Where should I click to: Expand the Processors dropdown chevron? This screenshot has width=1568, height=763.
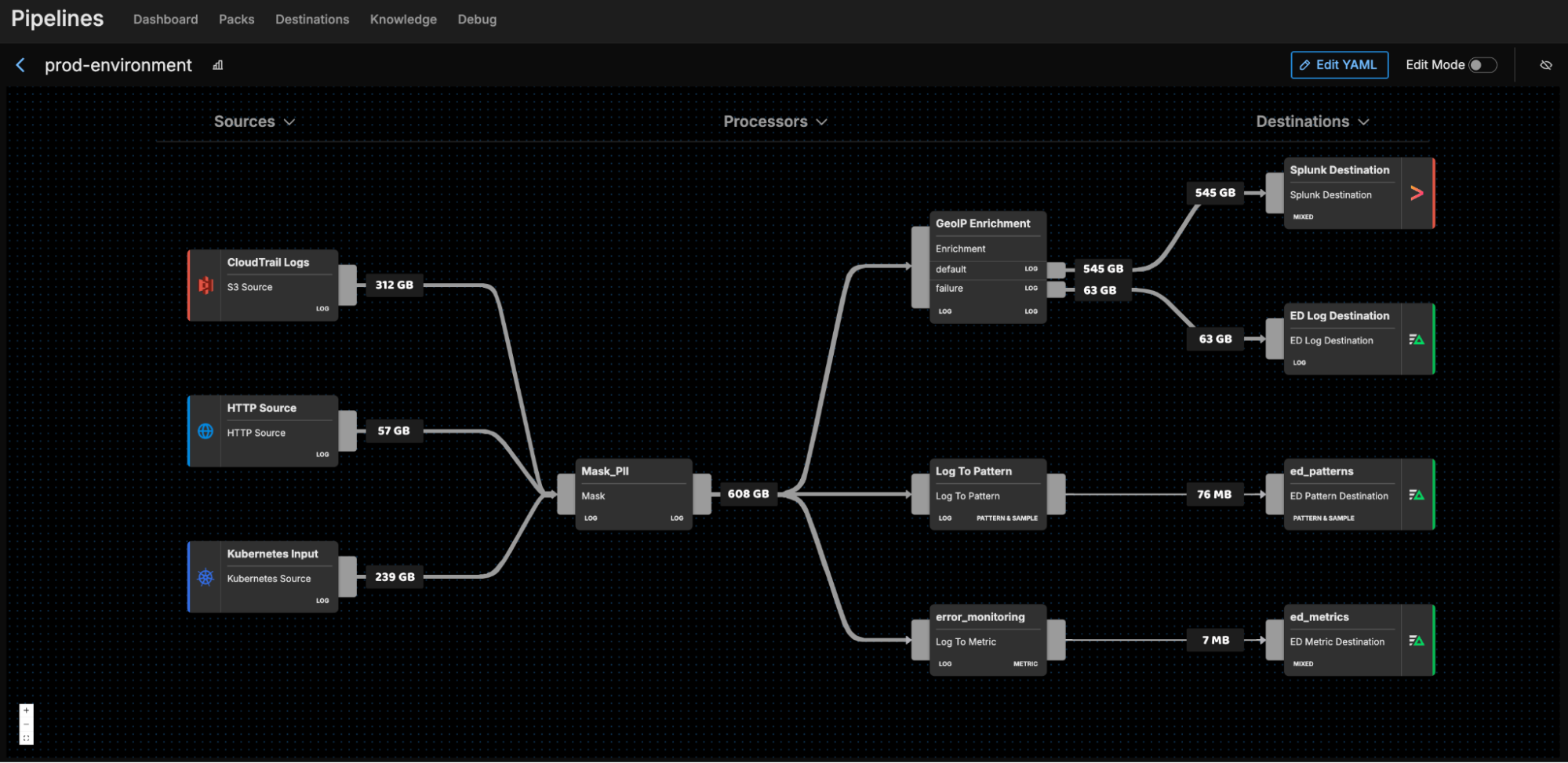[x=821, y=122]
